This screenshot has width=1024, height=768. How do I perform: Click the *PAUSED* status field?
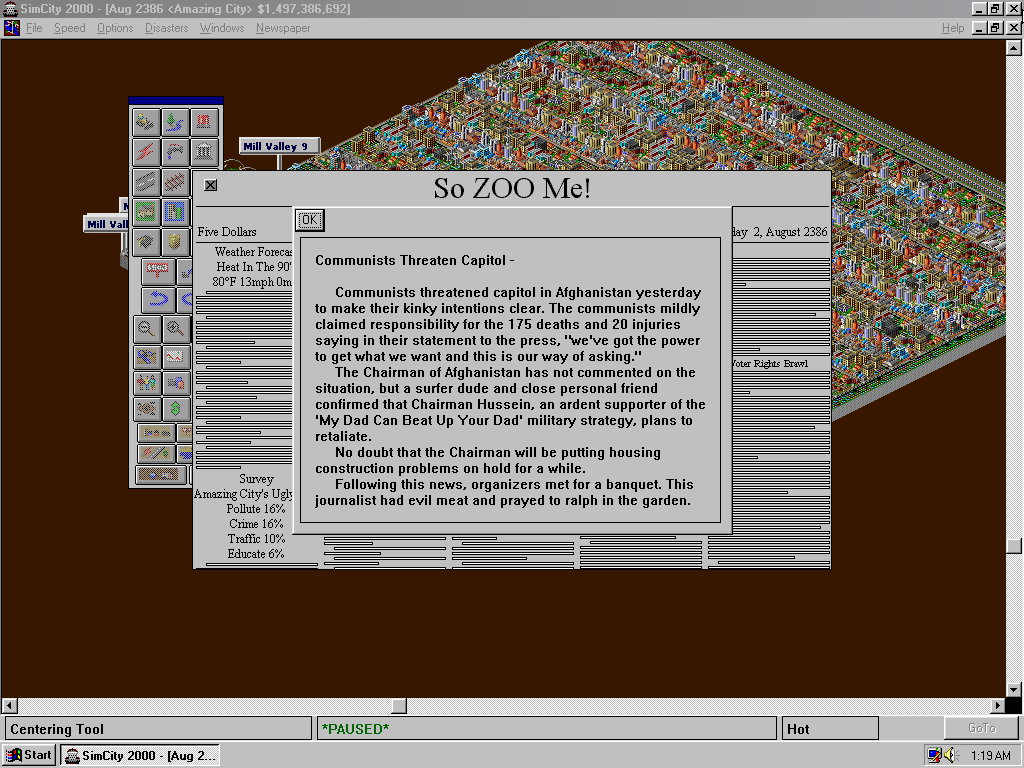[546, 729]
